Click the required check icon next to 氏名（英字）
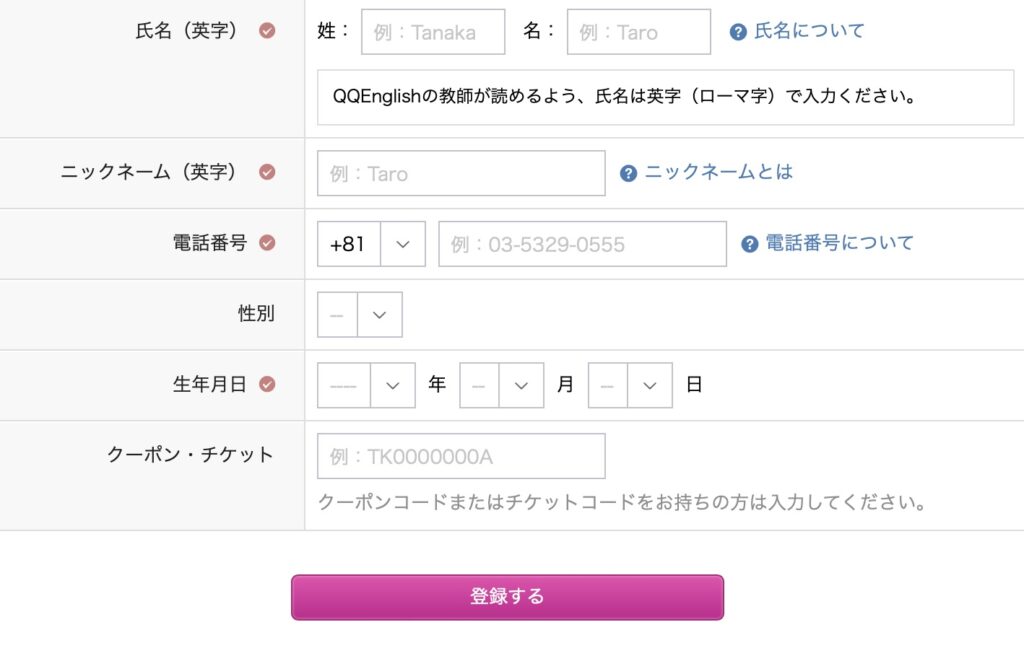 pos(267,31)
